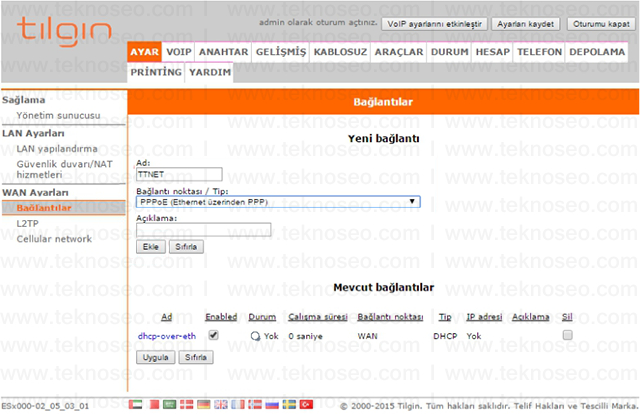
Task: Click the Sil column header
Action: click(x=567, y=317)
